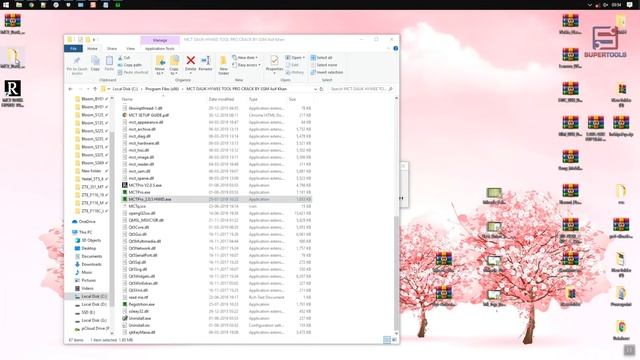Open the File ribbon tab
This screenshot has height=360, width=640.
coord(73,48)
